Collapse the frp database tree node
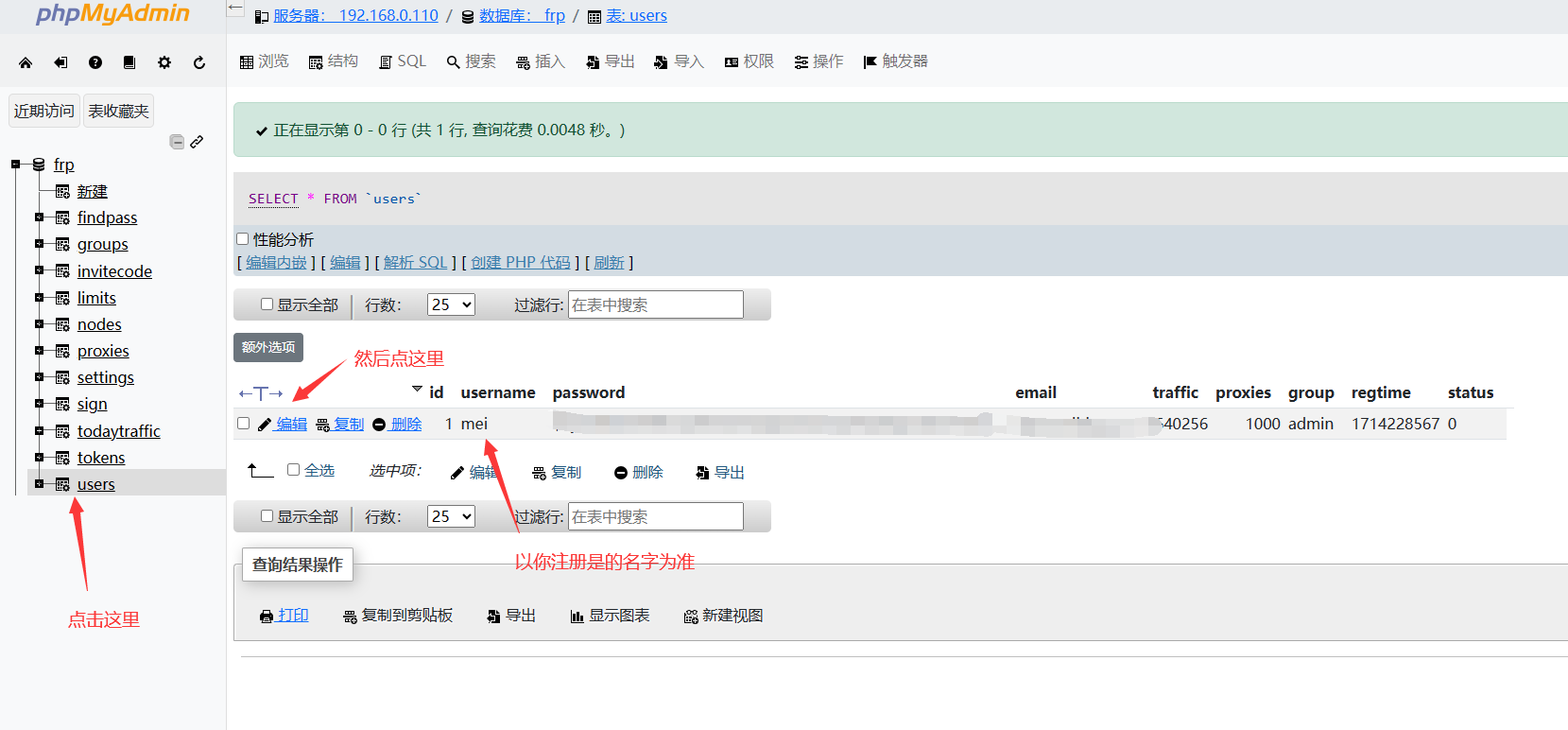The height and width of the screenshot is (730, 1568). point(16,165)
